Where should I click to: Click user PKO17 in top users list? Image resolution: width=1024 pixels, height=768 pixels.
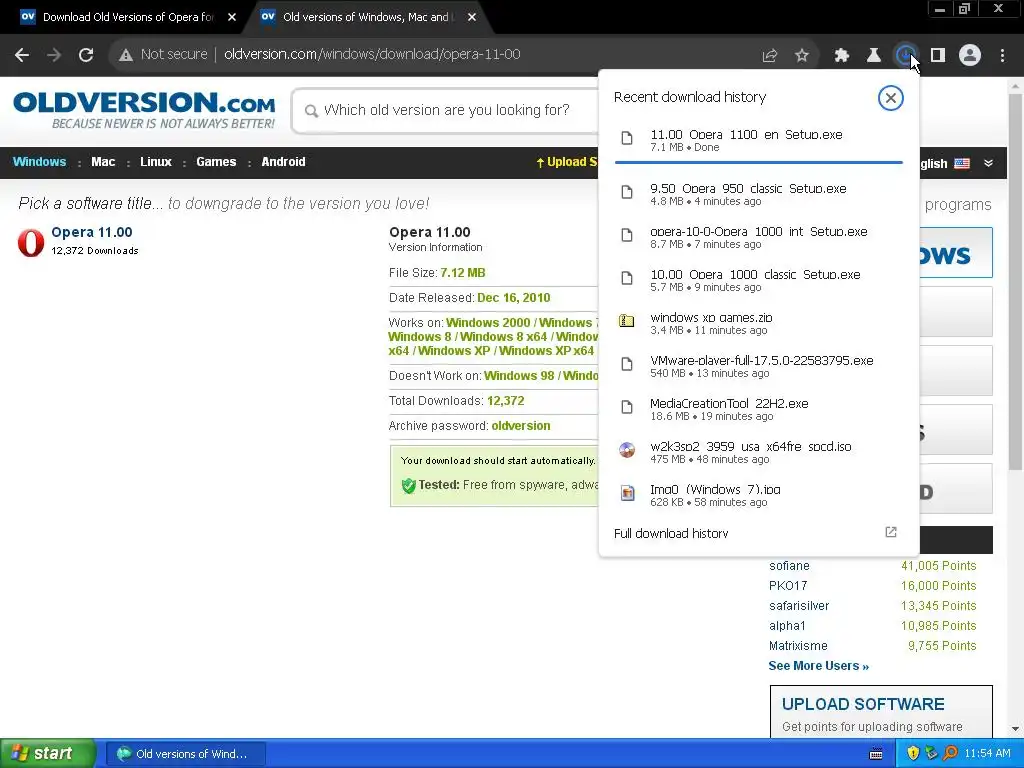788,586
